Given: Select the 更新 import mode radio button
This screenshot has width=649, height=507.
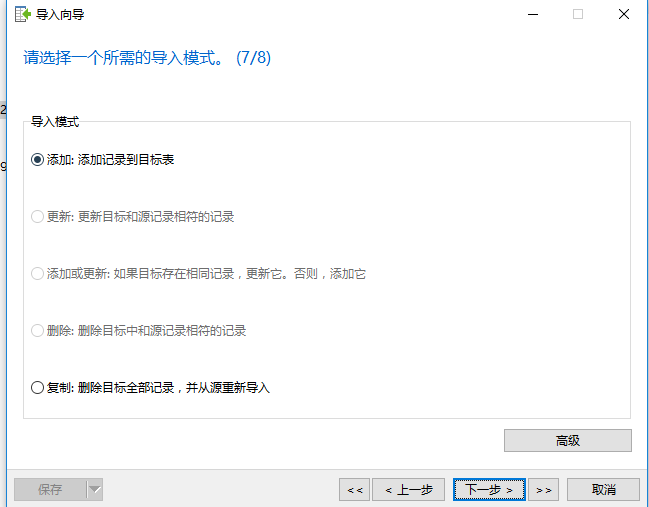Looking at the screenshot, I should [x=37, y=216].
